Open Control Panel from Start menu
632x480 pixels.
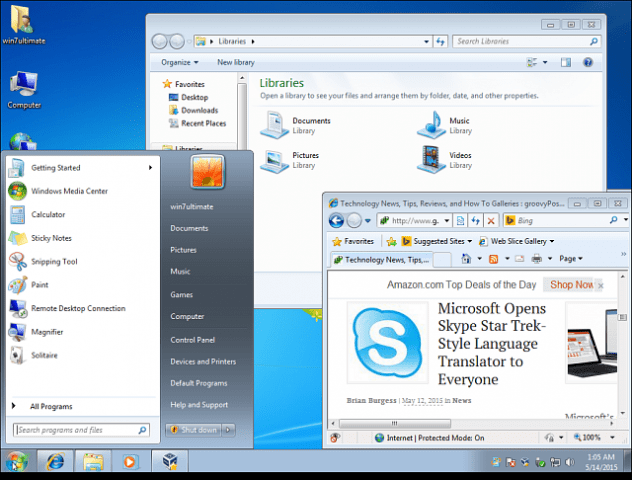pos(193,340)
